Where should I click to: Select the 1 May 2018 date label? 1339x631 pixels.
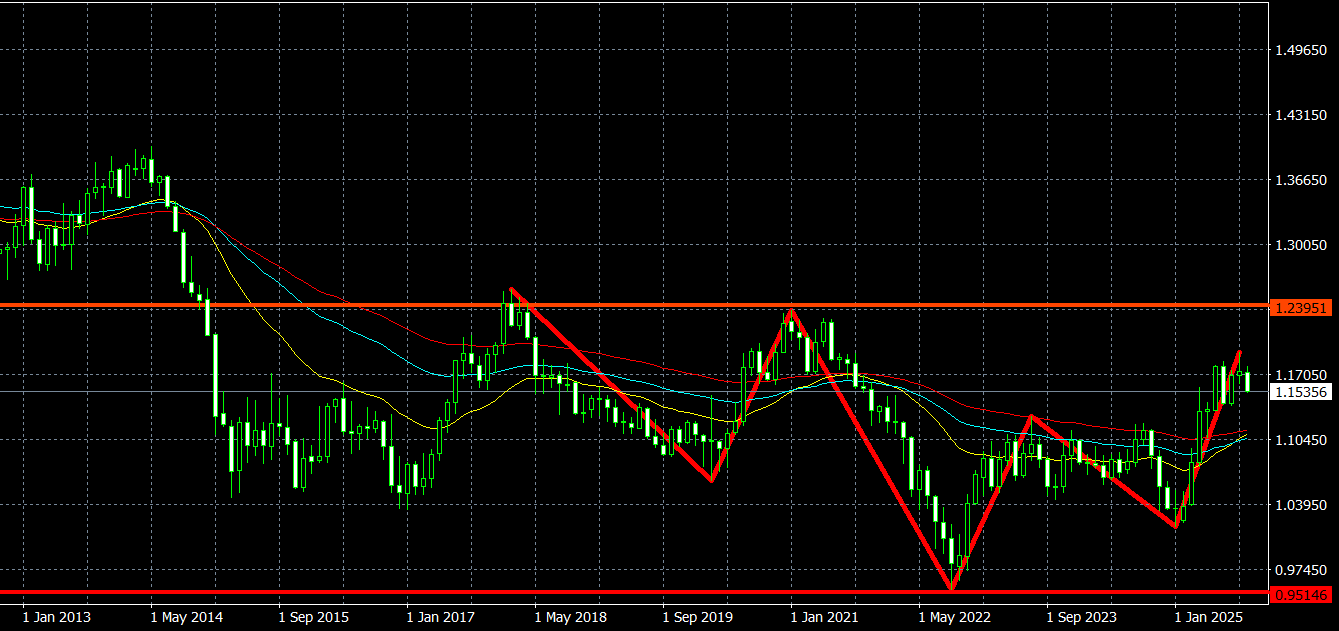[x=571, y=617]
